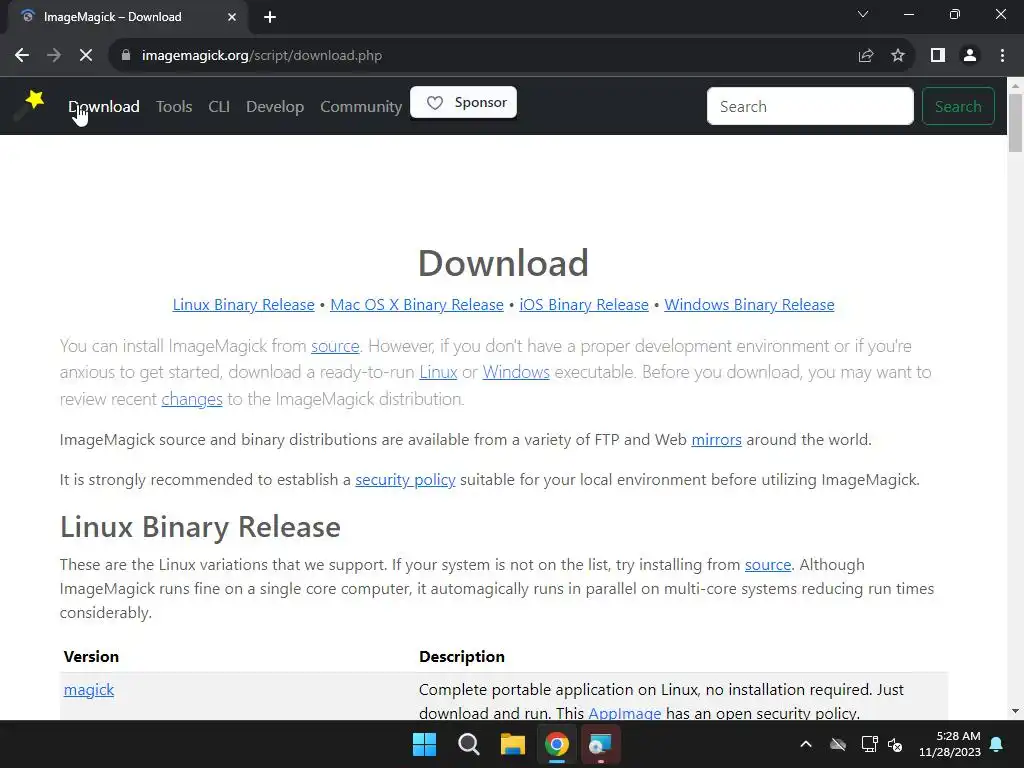The image size is (1024, 768).
Task: Open the 'source' link in the intro paragraph
Action: (x=335, y=345)
